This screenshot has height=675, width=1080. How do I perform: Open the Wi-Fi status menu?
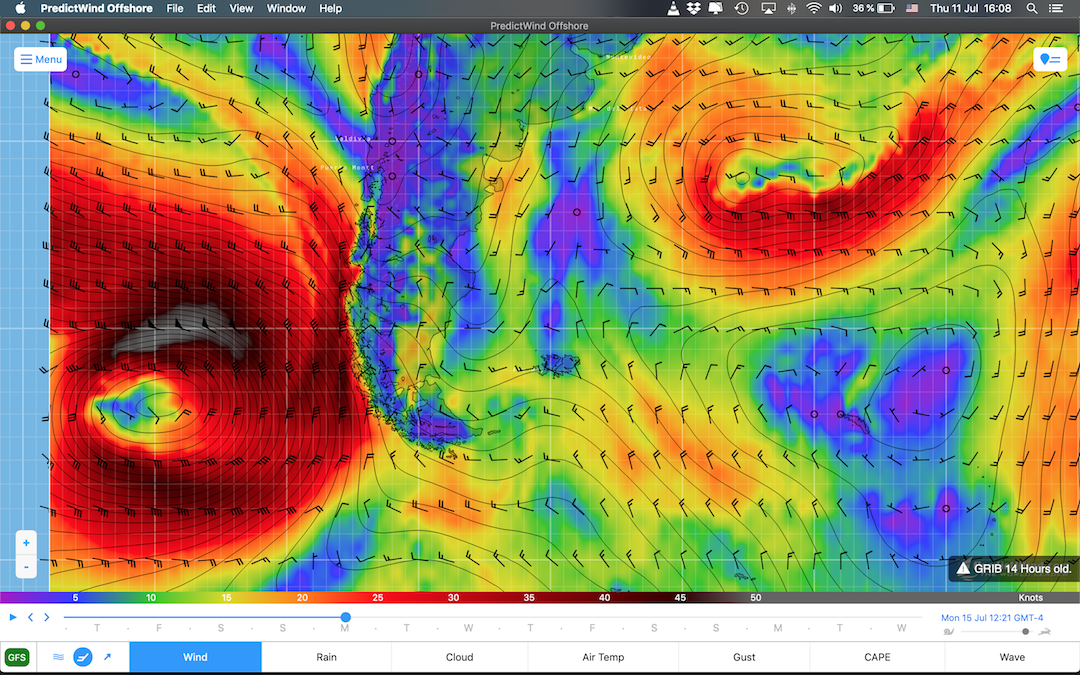click(814, 8)
